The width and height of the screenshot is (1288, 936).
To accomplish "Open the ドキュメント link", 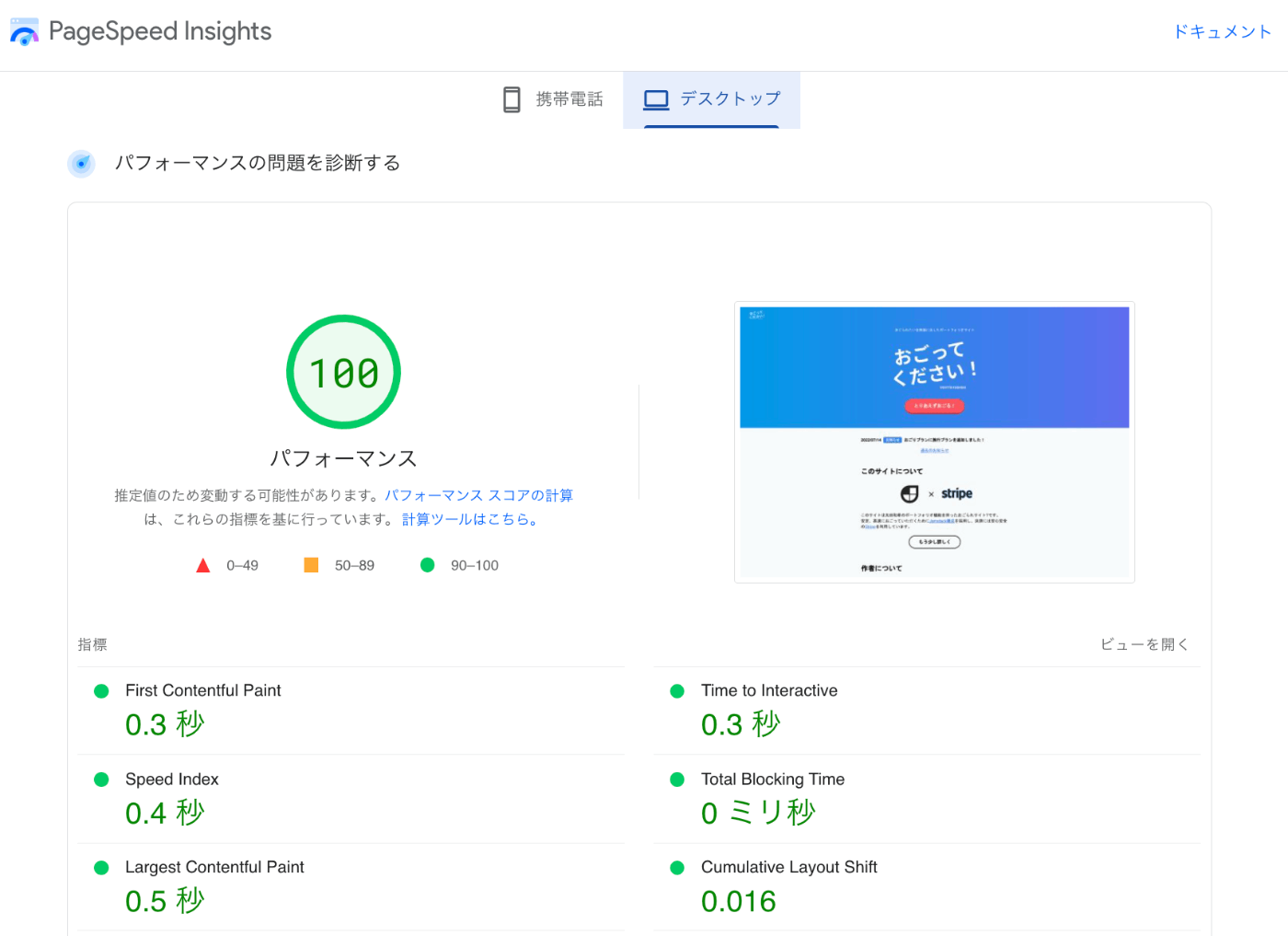I will (1222, 32).
